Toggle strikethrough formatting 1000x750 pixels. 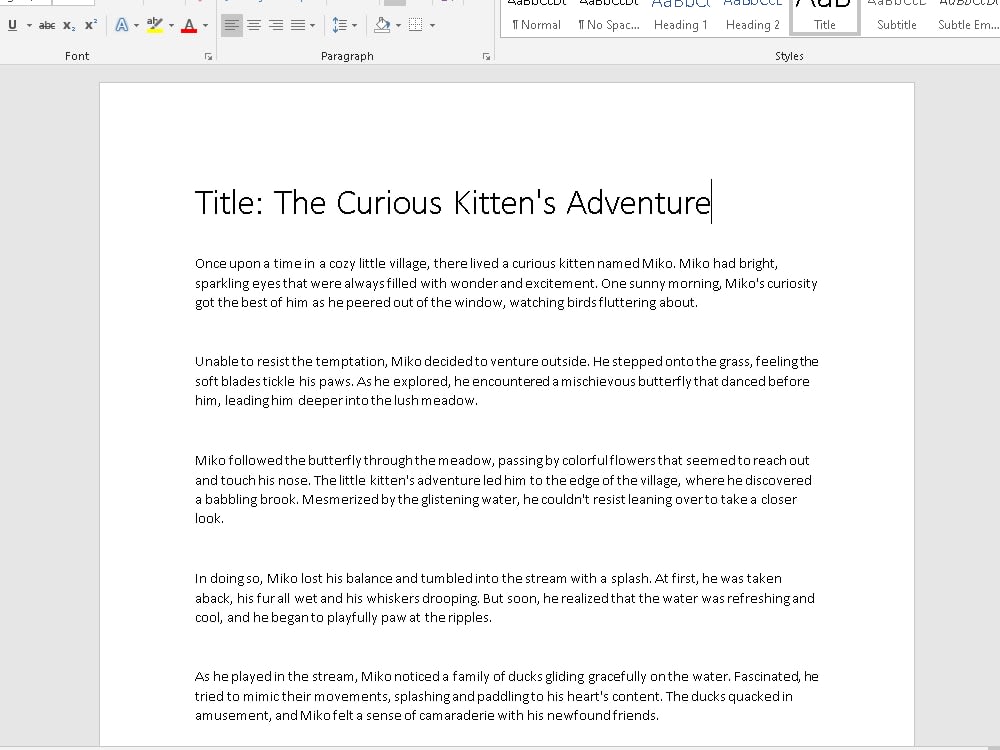coord(47,26)
